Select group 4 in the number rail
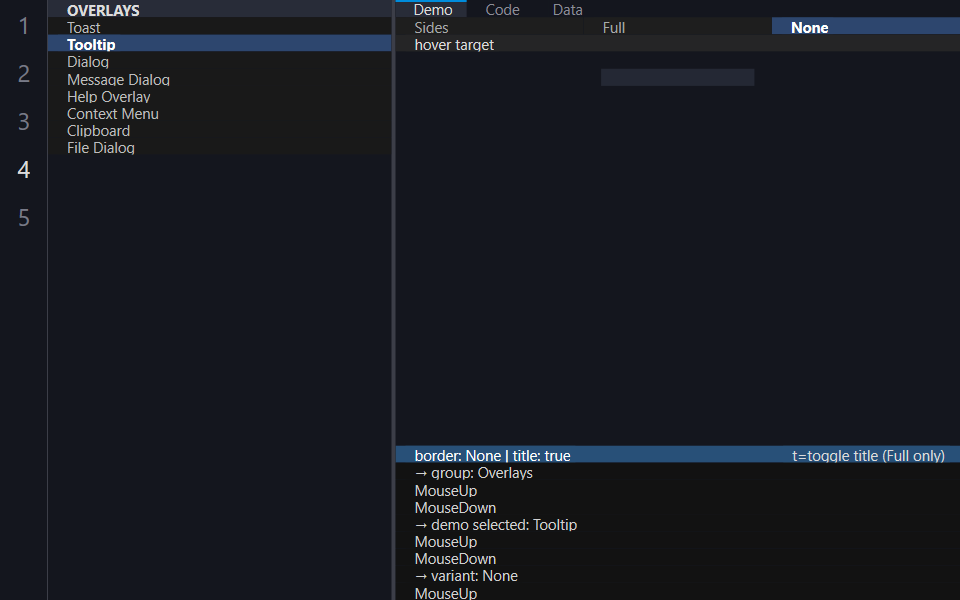The image size is (960, 600). (24, 170)
